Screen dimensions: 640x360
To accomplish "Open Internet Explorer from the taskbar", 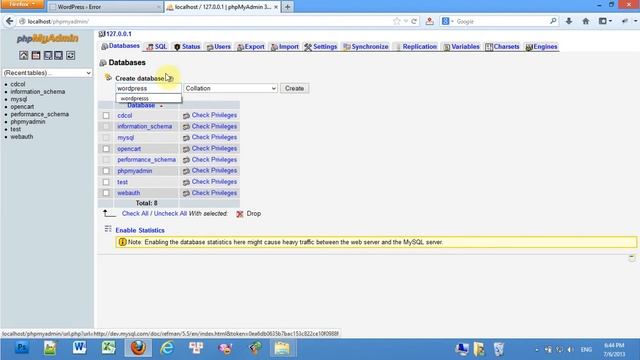I will click(x=167, y=348).
